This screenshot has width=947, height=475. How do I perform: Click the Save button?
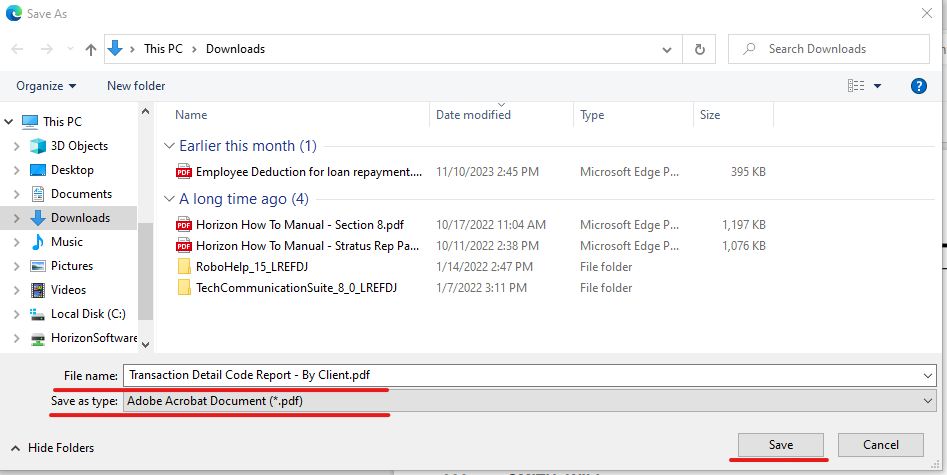tap(780, 445)
